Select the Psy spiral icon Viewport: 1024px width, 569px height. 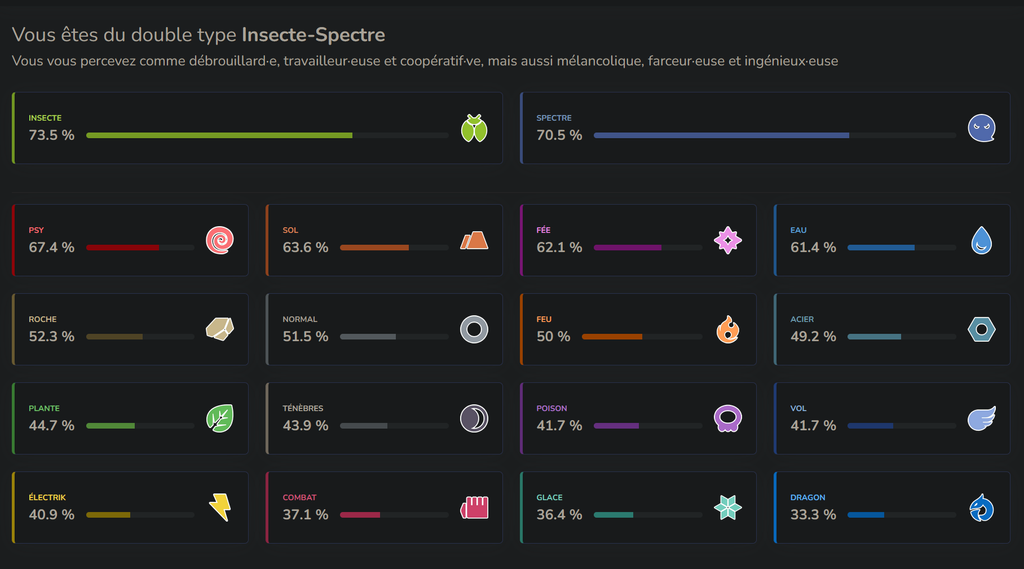point(220,240)
